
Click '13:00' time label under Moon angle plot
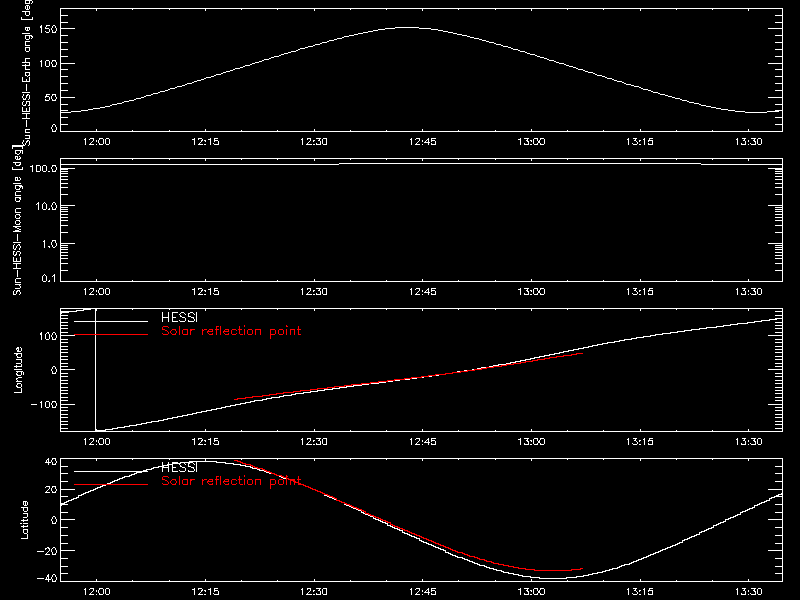(x=531, y=291)
